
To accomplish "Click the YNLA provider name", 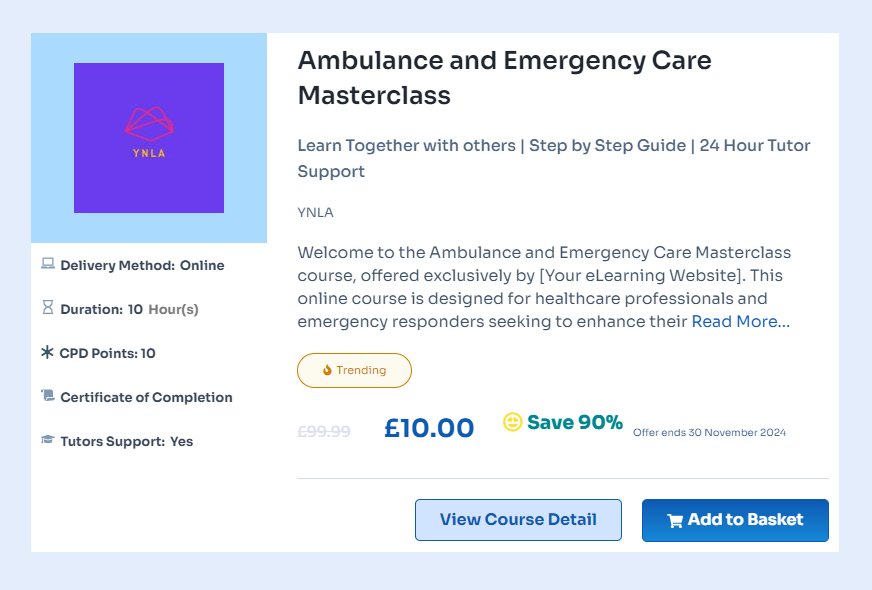I will coord(315,212).
